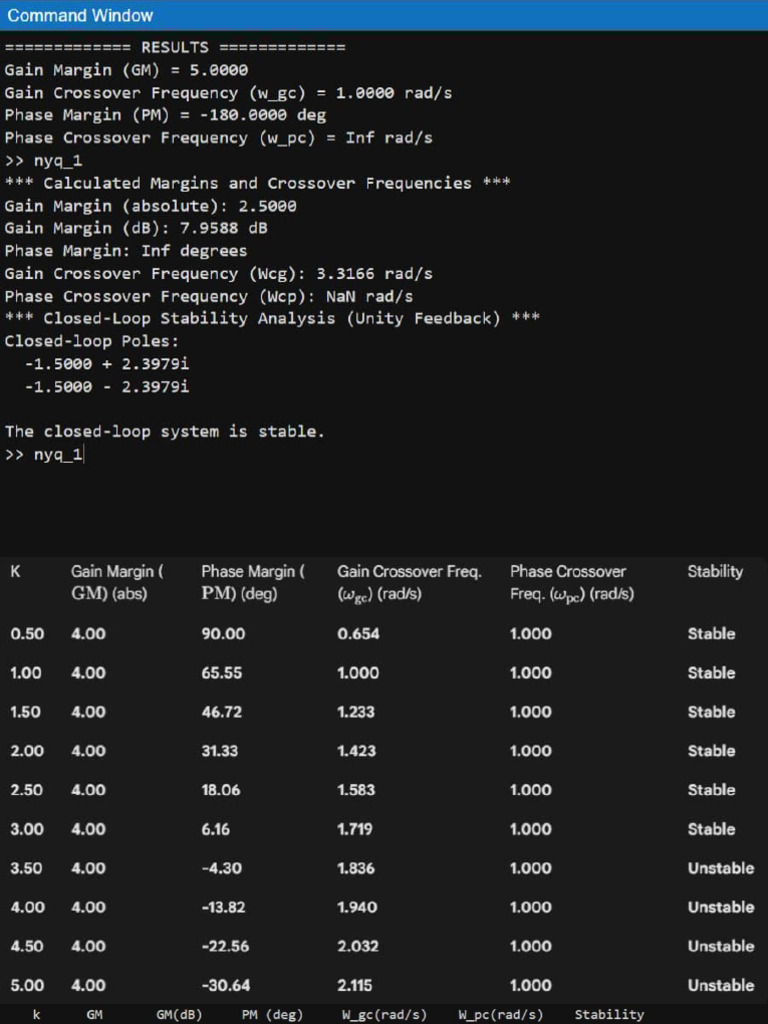Click 'Unstable' in the K 3.50 row
This screenshot has height=1024, width=768.
[721, 869]
